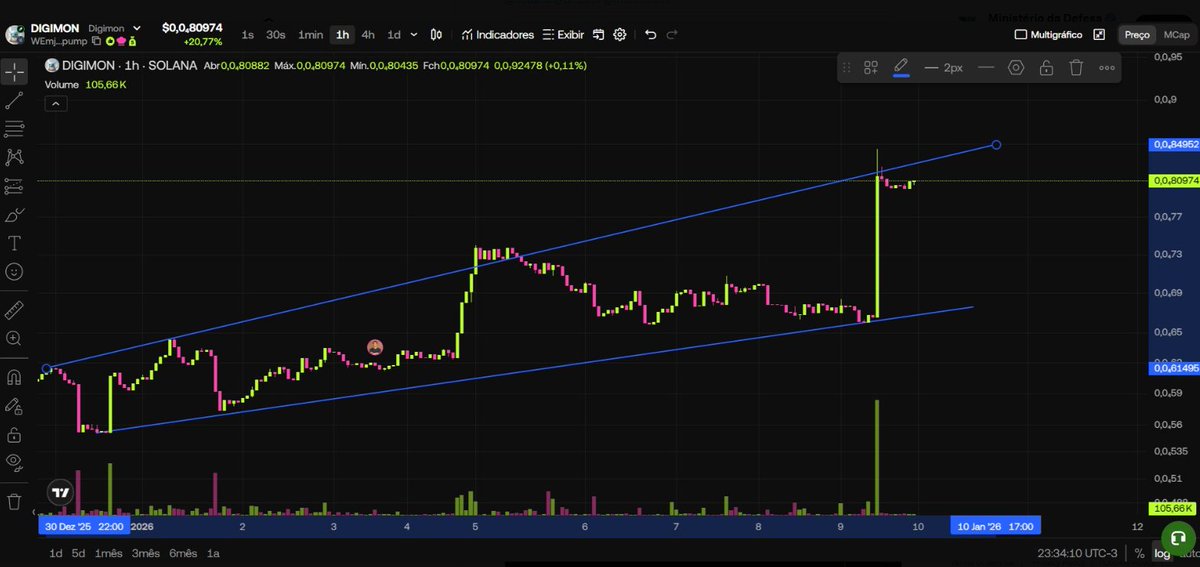Toggle the log scale
The width and height of the screenshot is (1200, 567).
pos(1160,553)
